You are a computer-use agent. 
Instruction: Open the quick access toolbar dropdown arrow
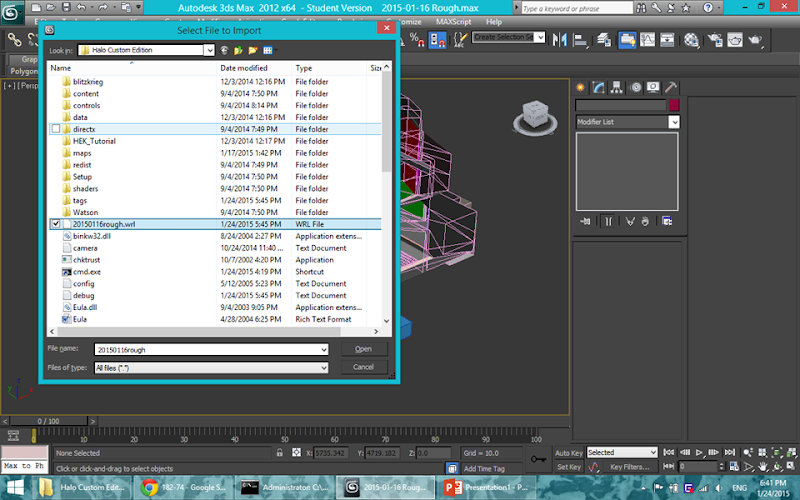tap(138, 8)
